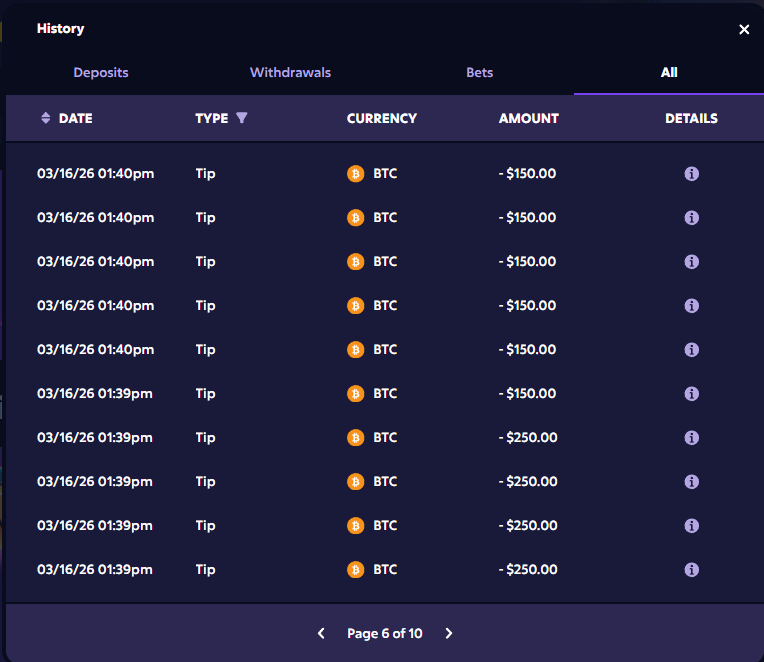Click BTC currency label in ninth row
This screenshot has height=662, width=764.
(x=385, y=526)
